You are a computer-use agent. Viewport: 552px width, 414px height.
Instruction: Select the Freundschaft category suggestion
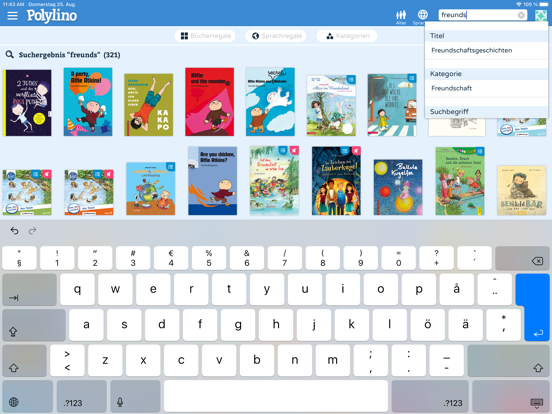[486, 88]
